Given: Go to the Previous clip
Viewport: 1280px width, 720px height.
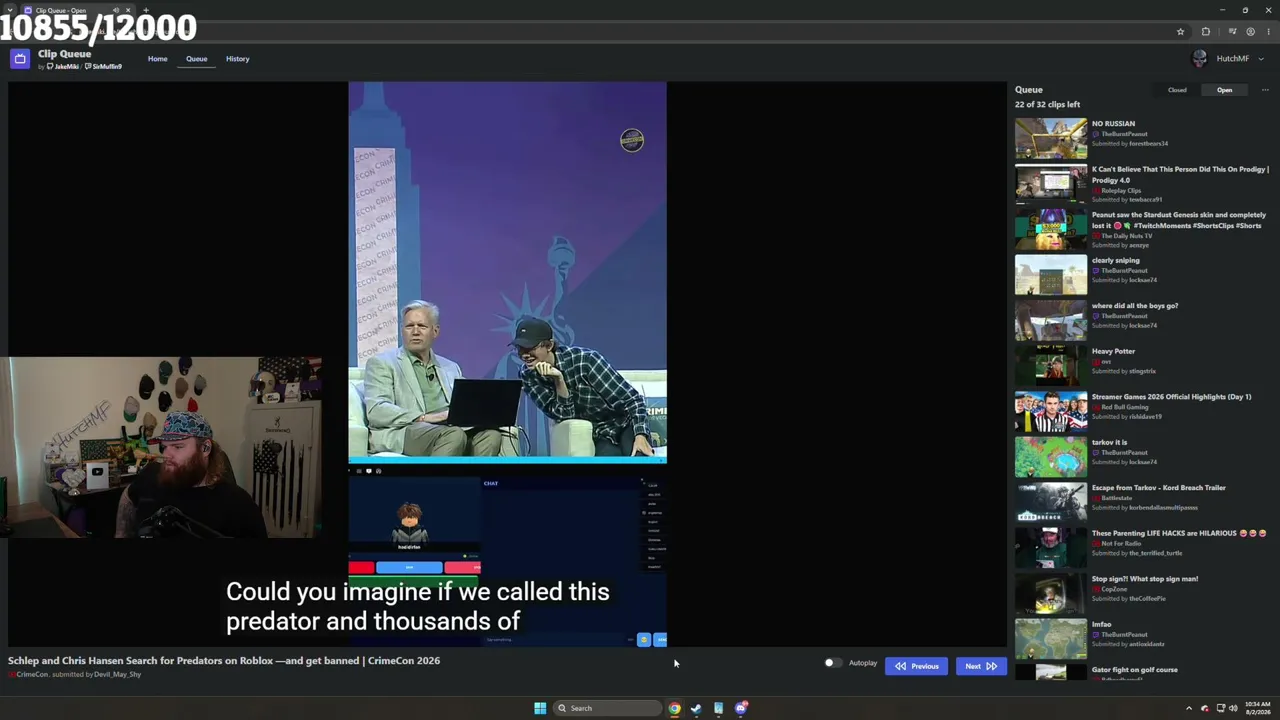Looking at the screenshot, I should 916,666.
